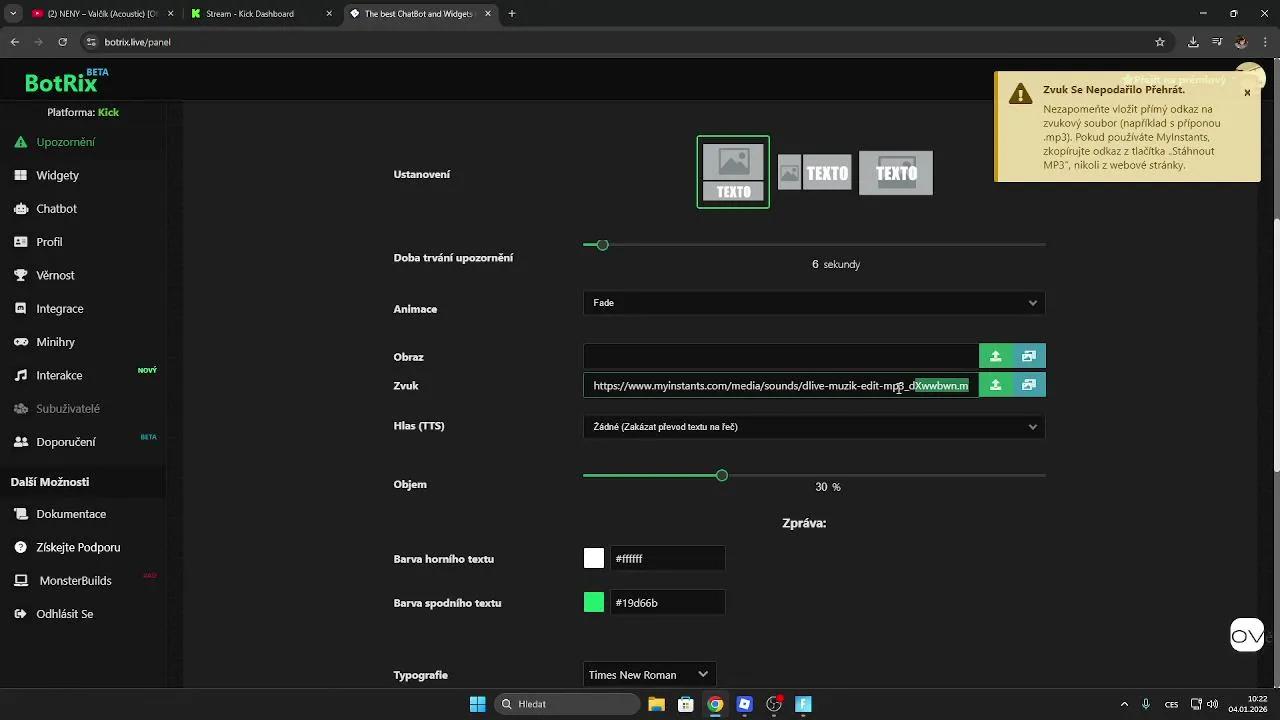The height and width of the screenshot is (720, 1280).
Task: Select text-over-image layout option
Action: [x=896, y=173]
